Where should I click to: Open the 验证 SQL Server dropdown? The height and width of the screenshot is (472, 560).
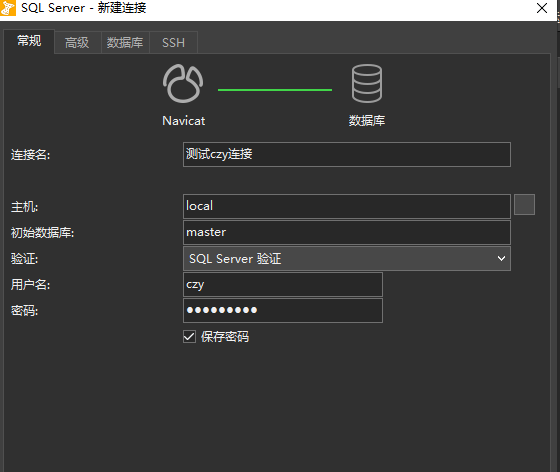pyautogui.click(x=347, y=258)
